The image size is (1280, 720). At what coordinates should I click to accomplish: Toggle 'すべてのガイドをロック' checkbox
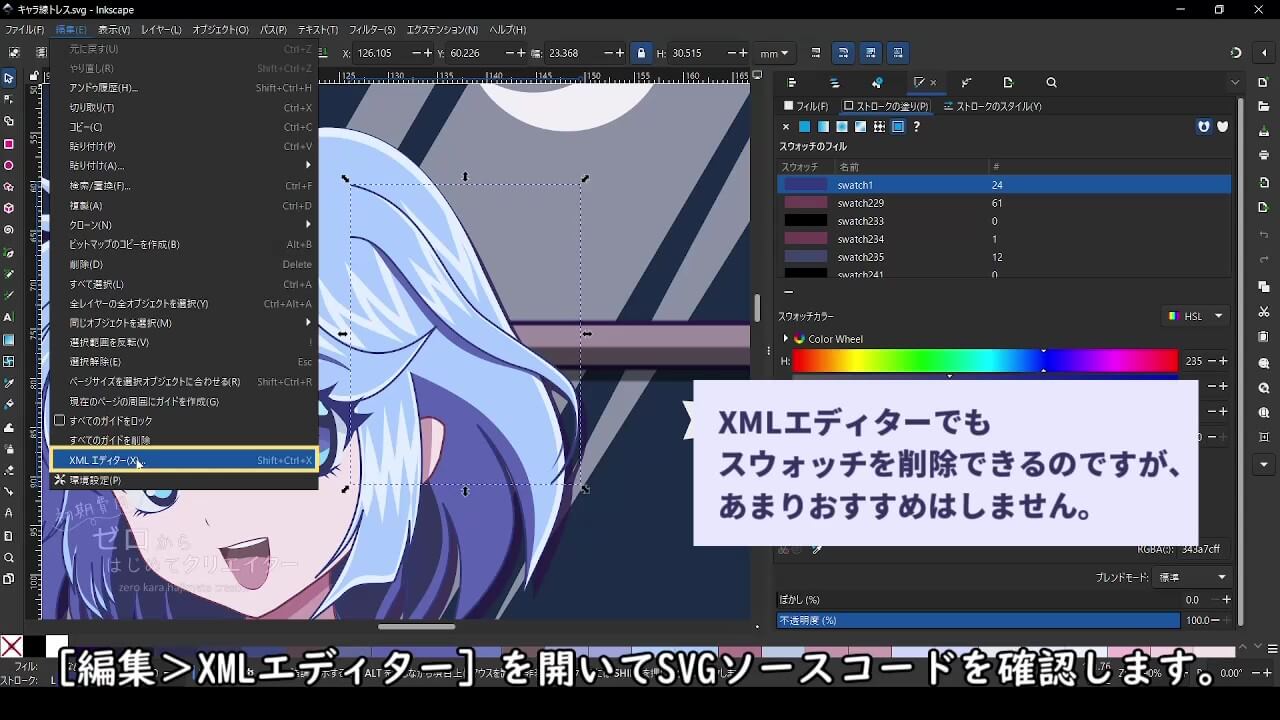point(60,421)
